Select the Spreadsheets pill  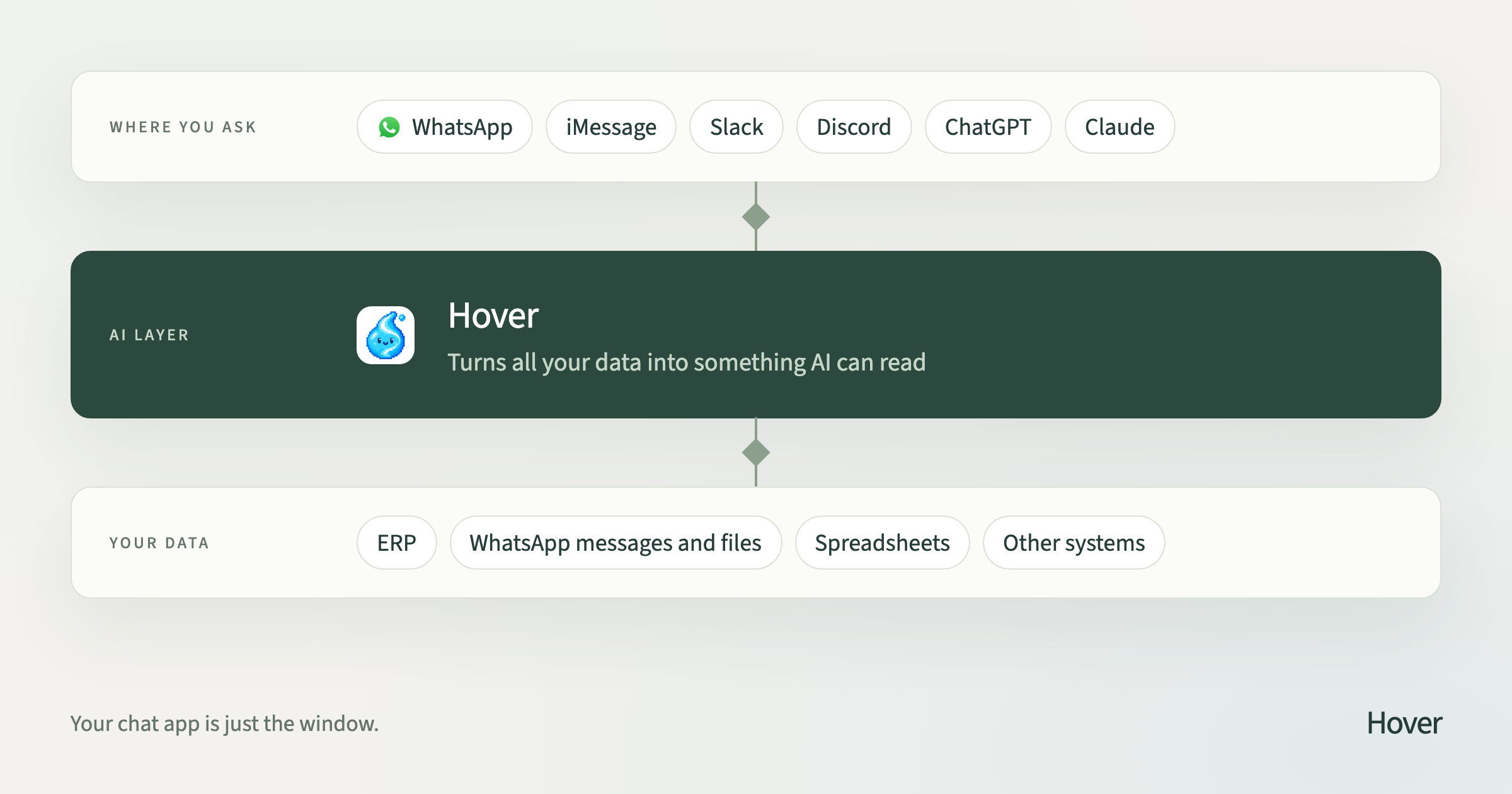pos(882,543)
